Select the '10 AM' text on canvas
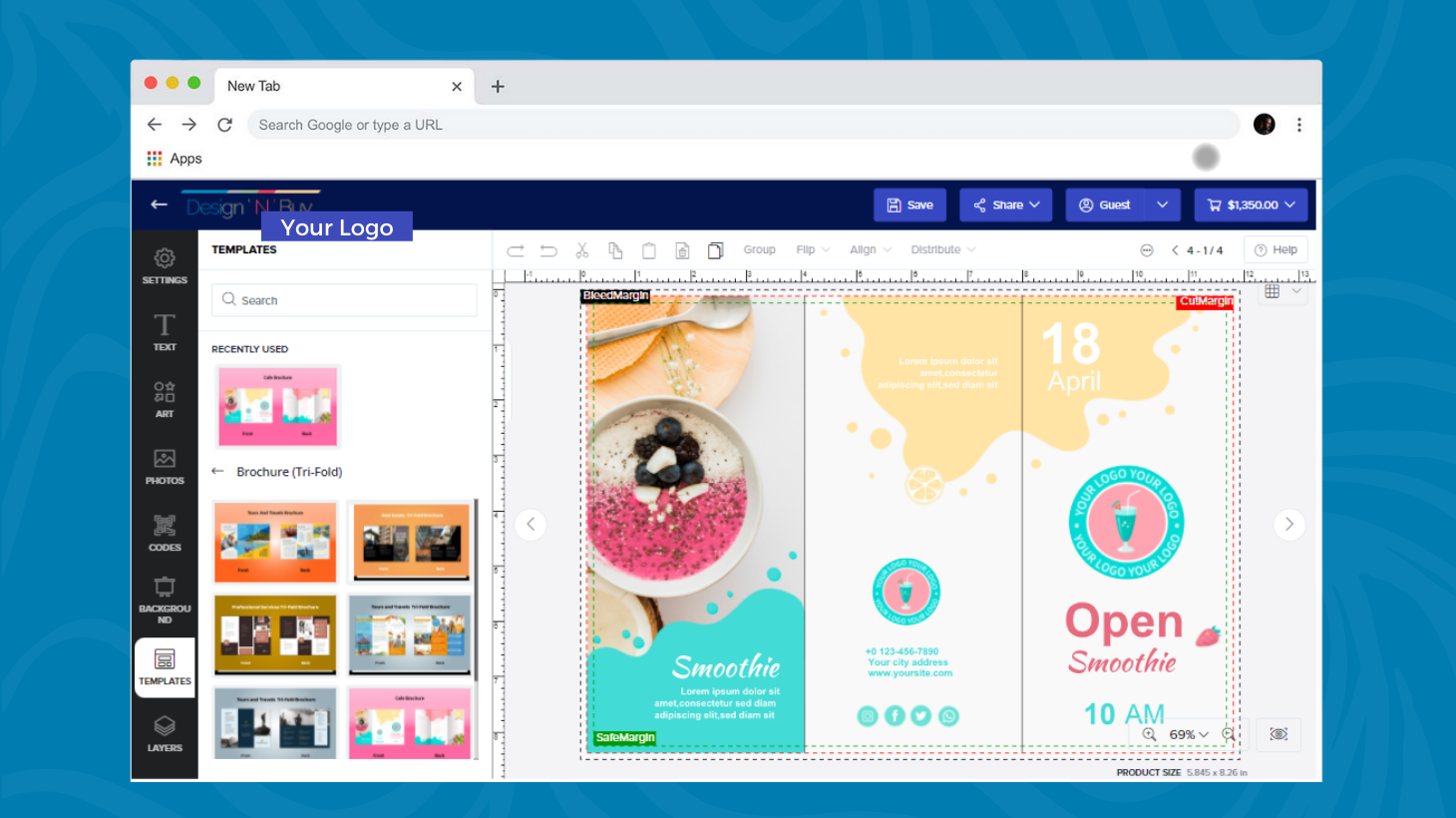The width and height of the screenshot is (1456, 818). pos(1124,714)
